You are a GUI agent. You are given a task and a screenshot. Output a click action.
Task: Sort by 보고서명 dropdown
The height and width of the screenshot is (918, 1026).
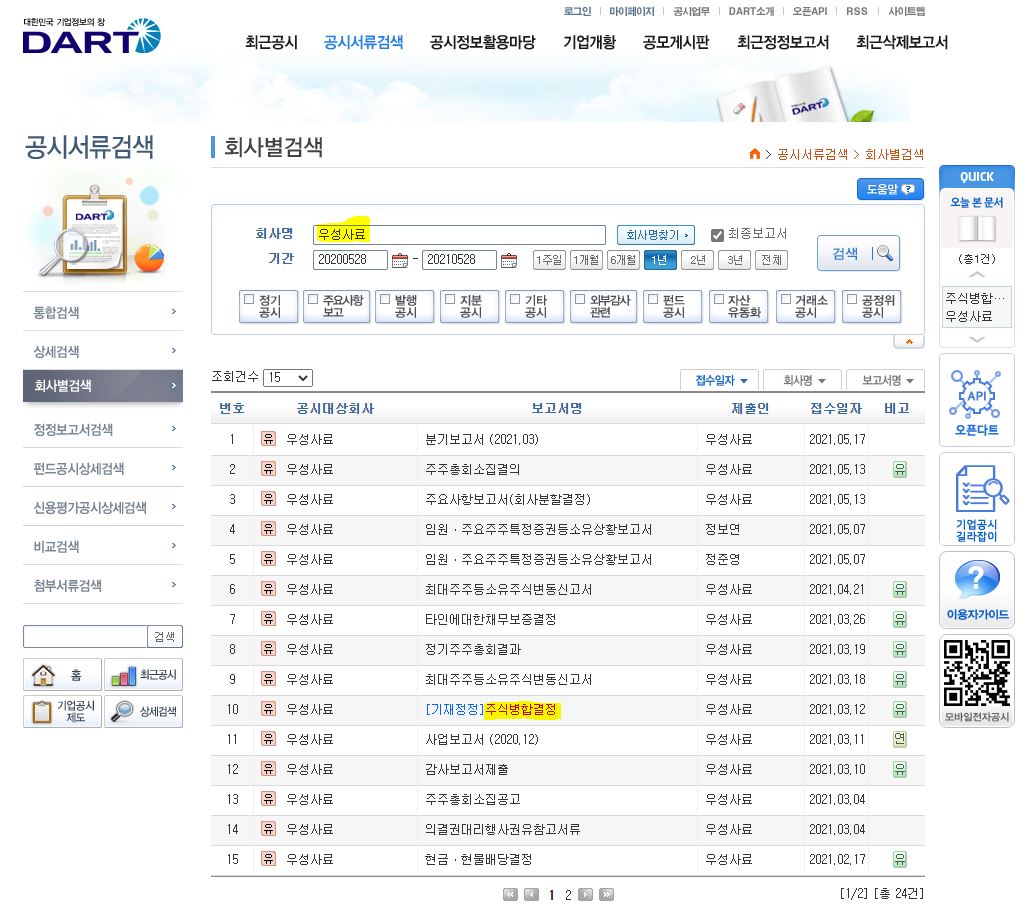(x=886, y=380)
